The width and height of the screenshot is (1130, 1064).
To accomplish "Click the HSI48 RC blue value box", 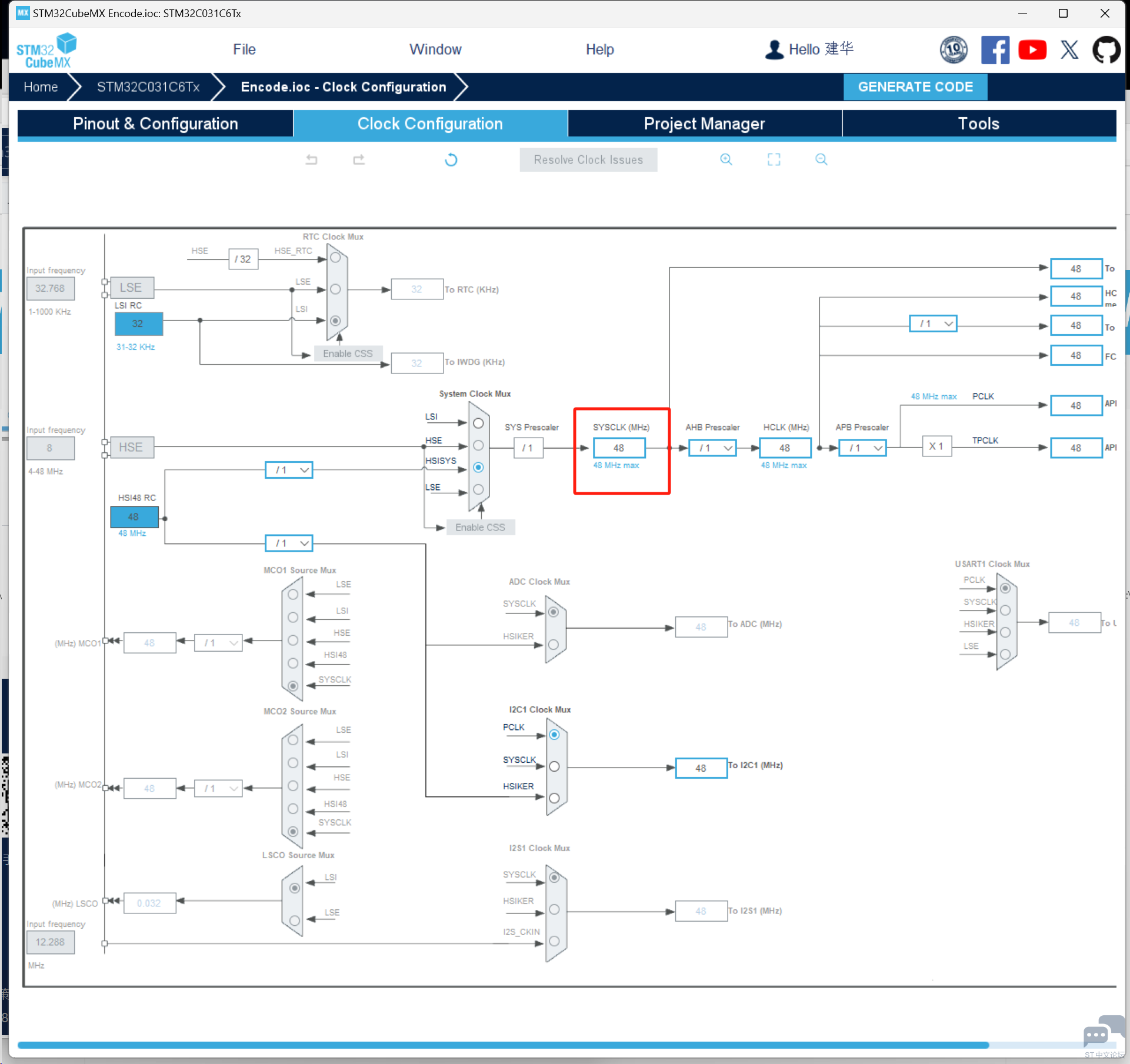I will click(x=134, y=517).
